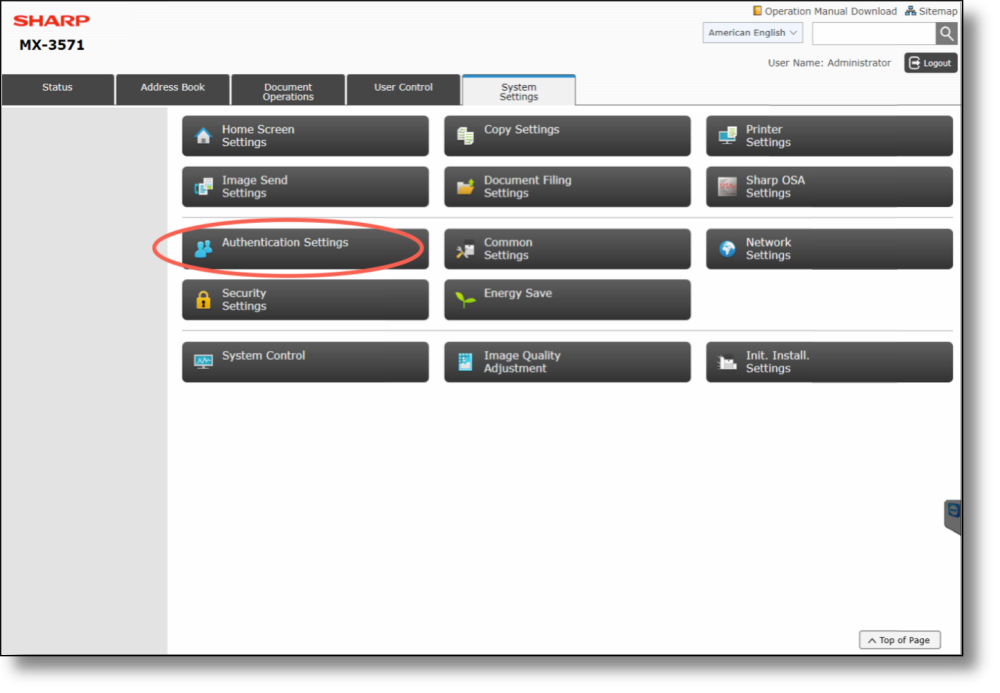Click the blue side panel tab icon
Image resolution: width=1000 pixels, height=693 pixels.
pyautogui.click(x=953, y=511)
